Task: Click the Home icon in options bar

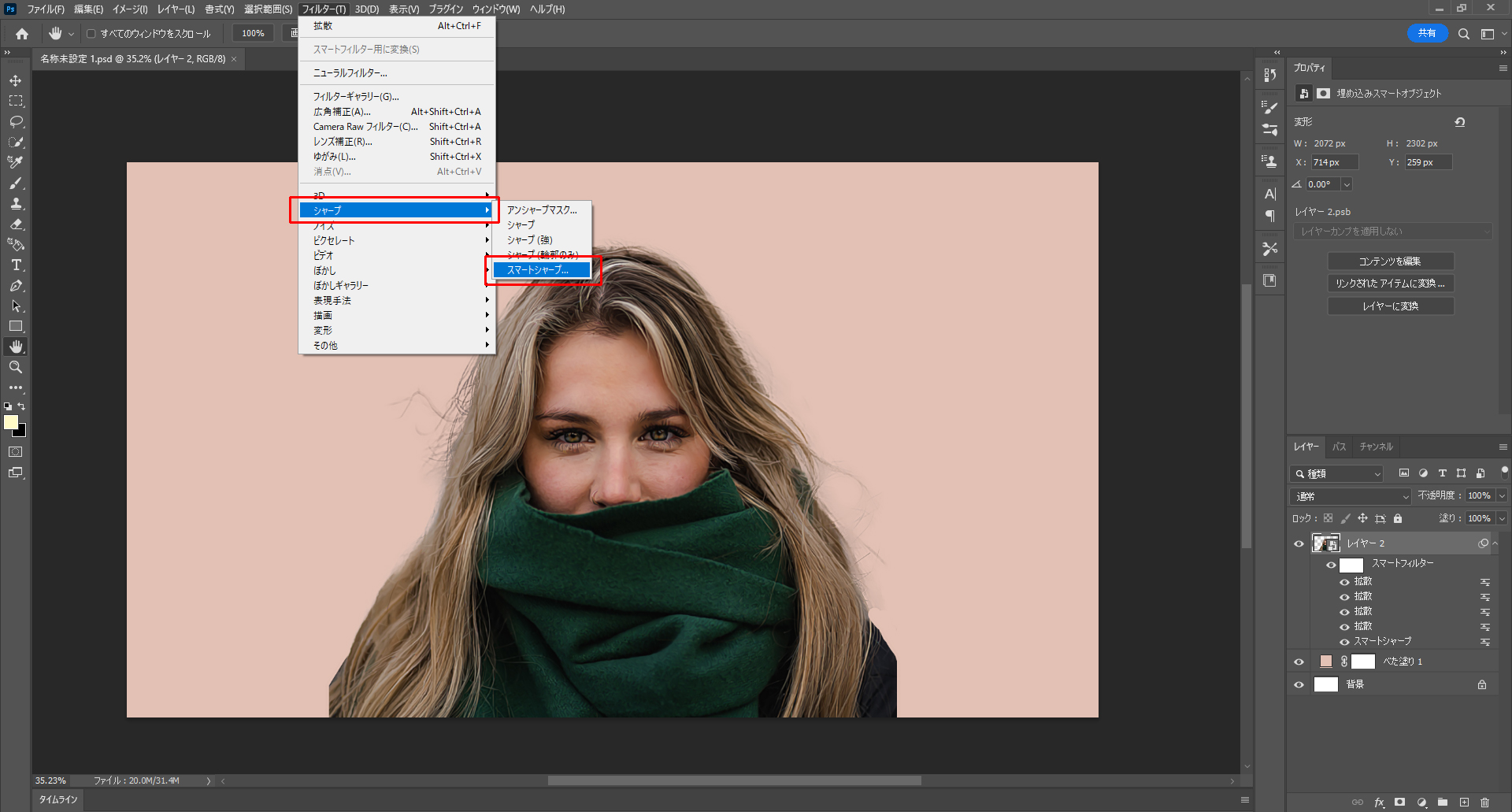Action: point(22,34)
